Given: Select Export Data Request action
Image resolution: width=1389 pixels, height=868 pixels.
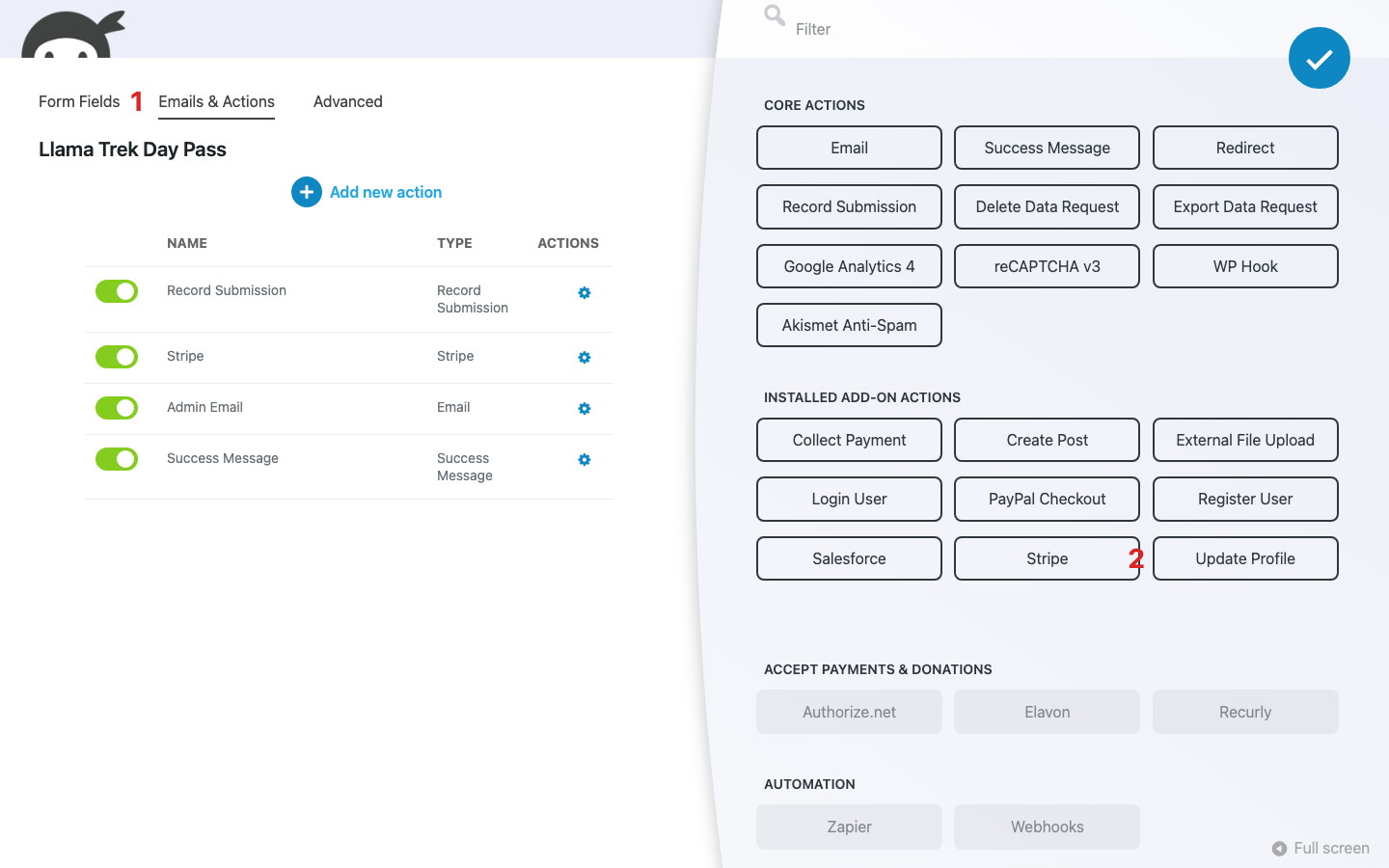Looking at the screenshot, I should [1245, 206].
